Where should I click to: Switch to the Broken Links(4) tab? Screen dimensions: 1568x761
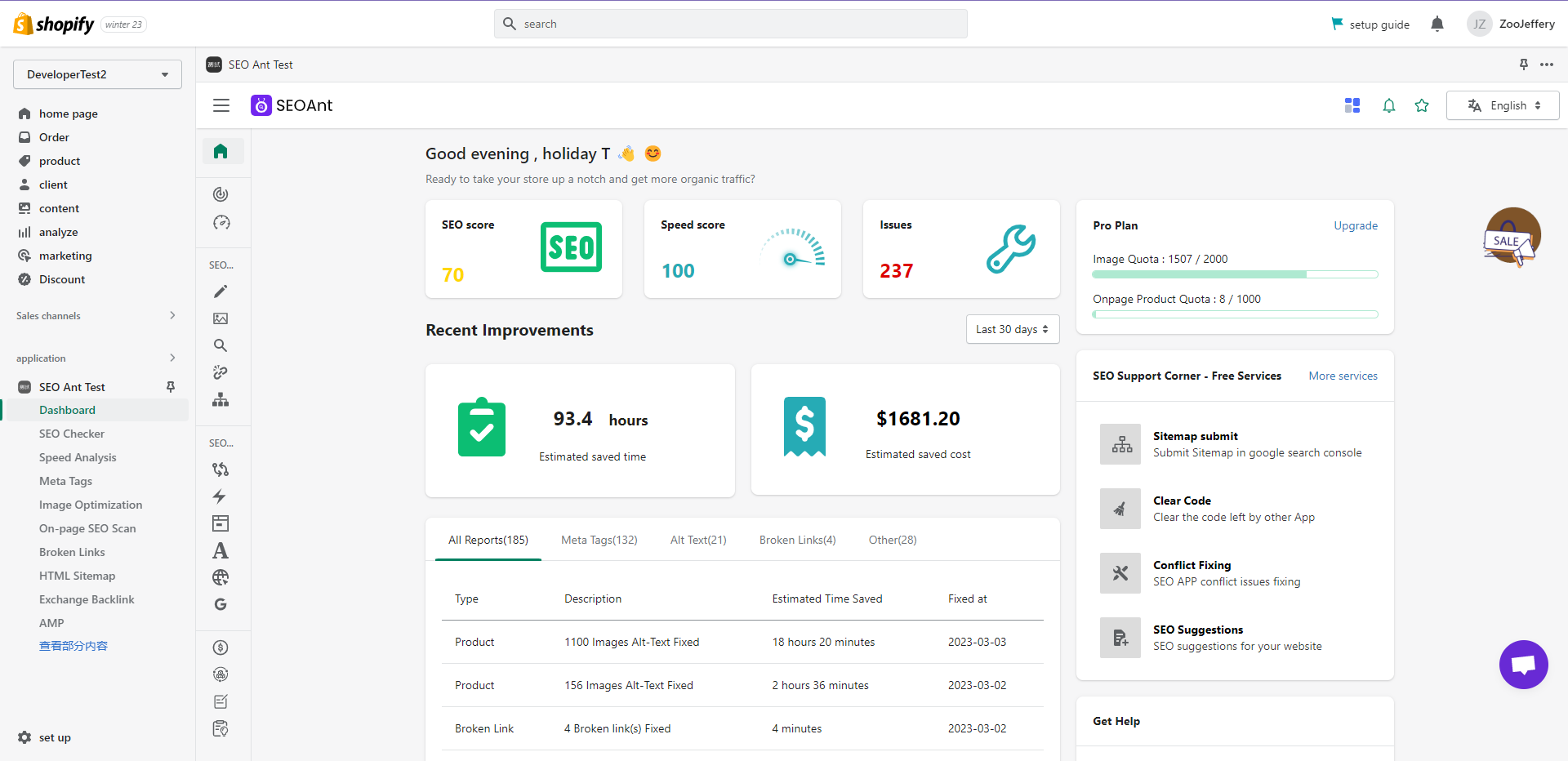click(x=797, y=540)
